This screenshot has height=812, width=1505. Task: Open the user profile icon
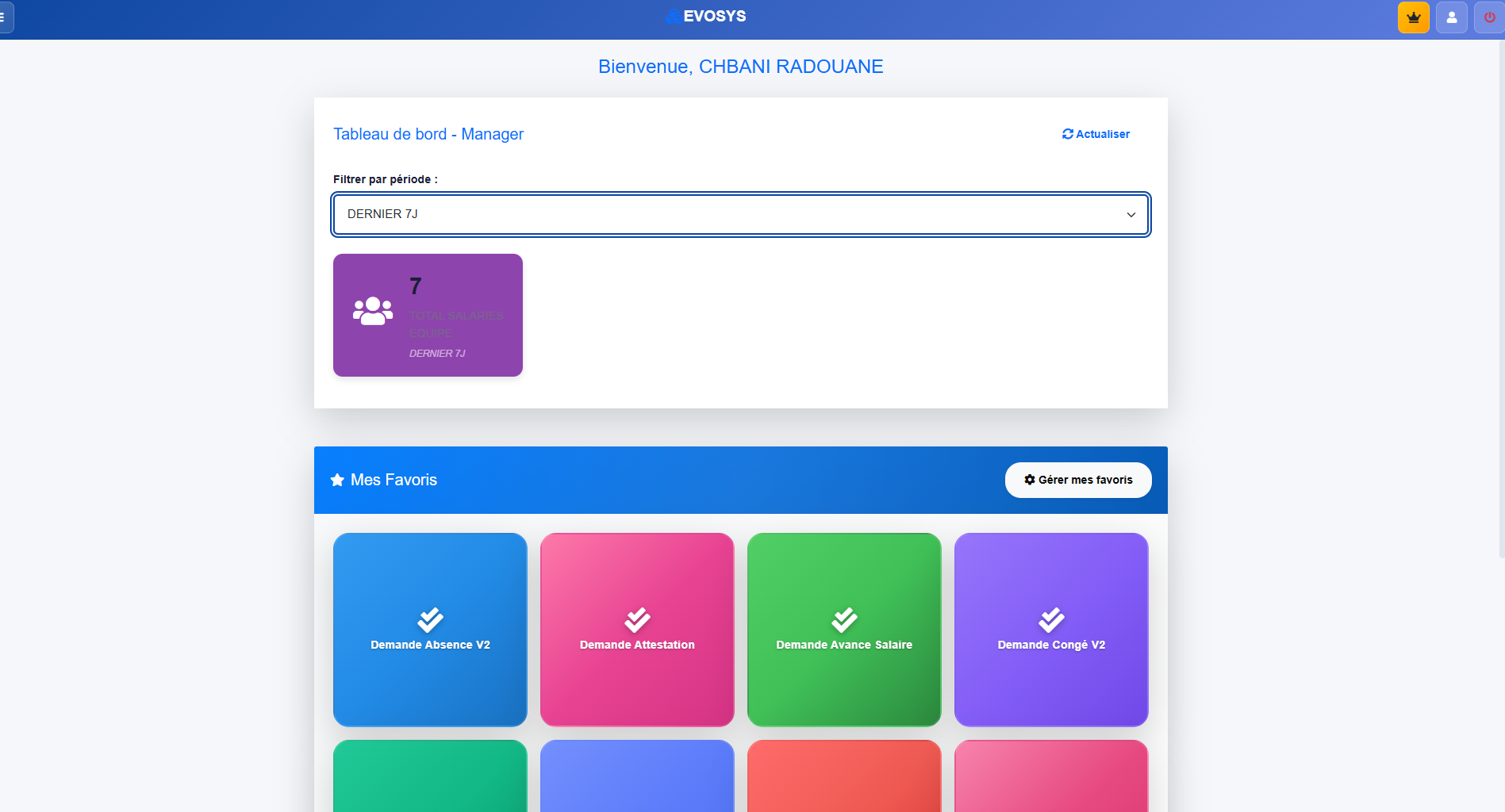[x=1452, y=17]
